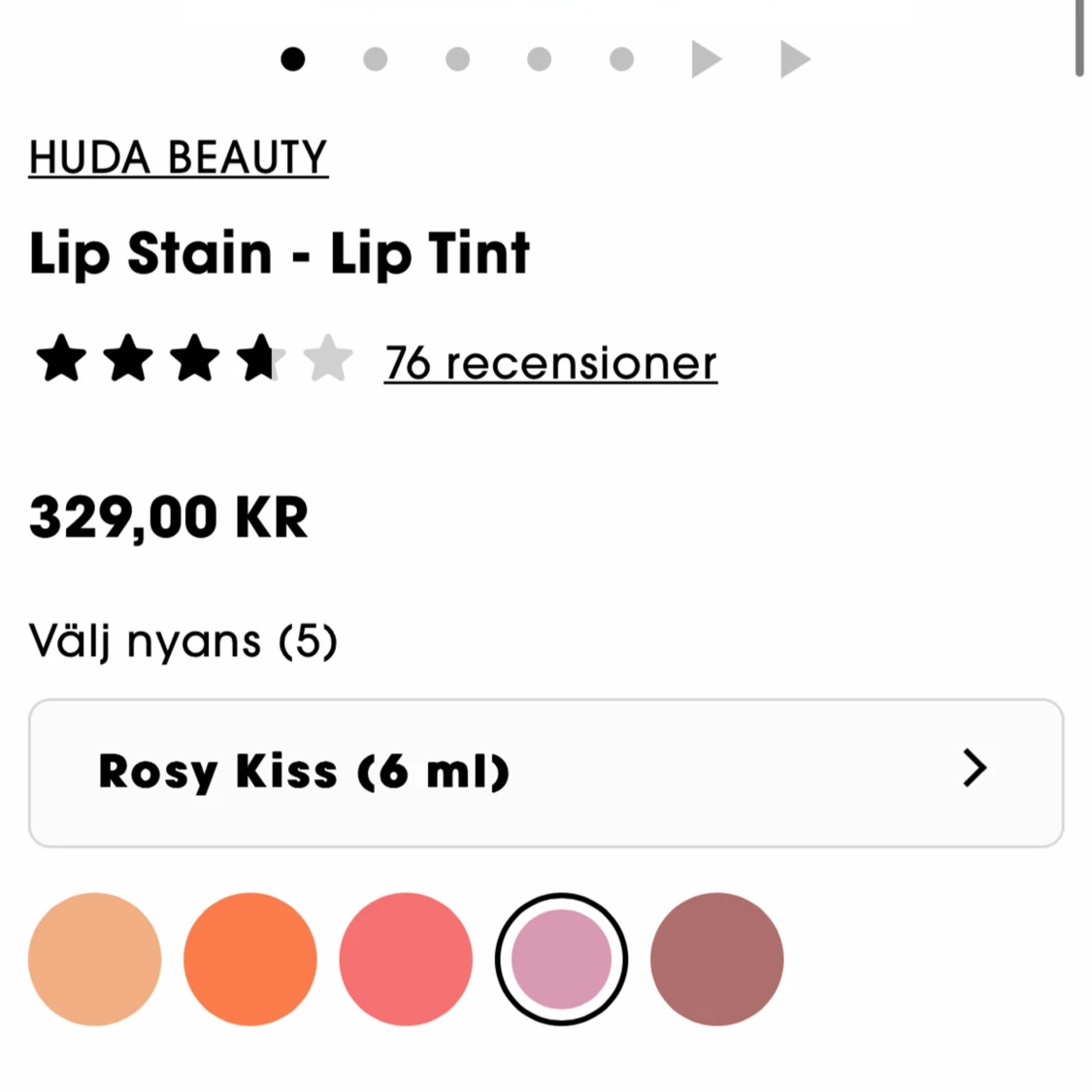
Task: Click the first carousel dot indicator
Action: 292,58
